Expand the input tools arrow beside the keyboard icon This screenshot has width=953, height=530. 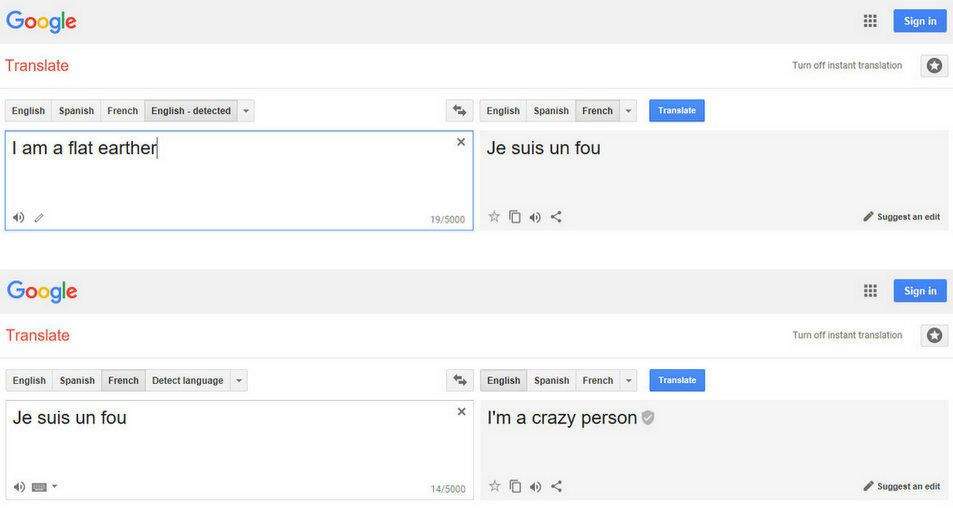pyautogui.click(x=54, y=487)
